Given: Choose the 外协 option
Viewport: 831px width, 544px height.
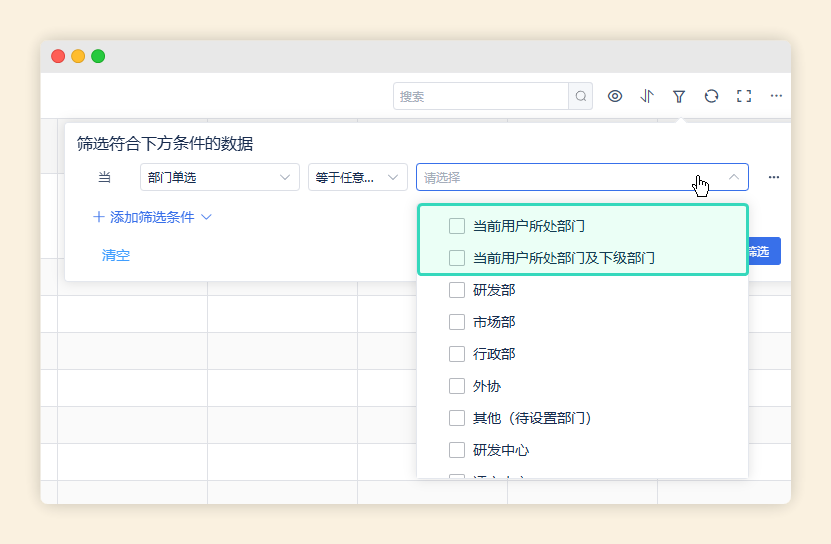Looking at the screenshot, I should click(486, 386).
